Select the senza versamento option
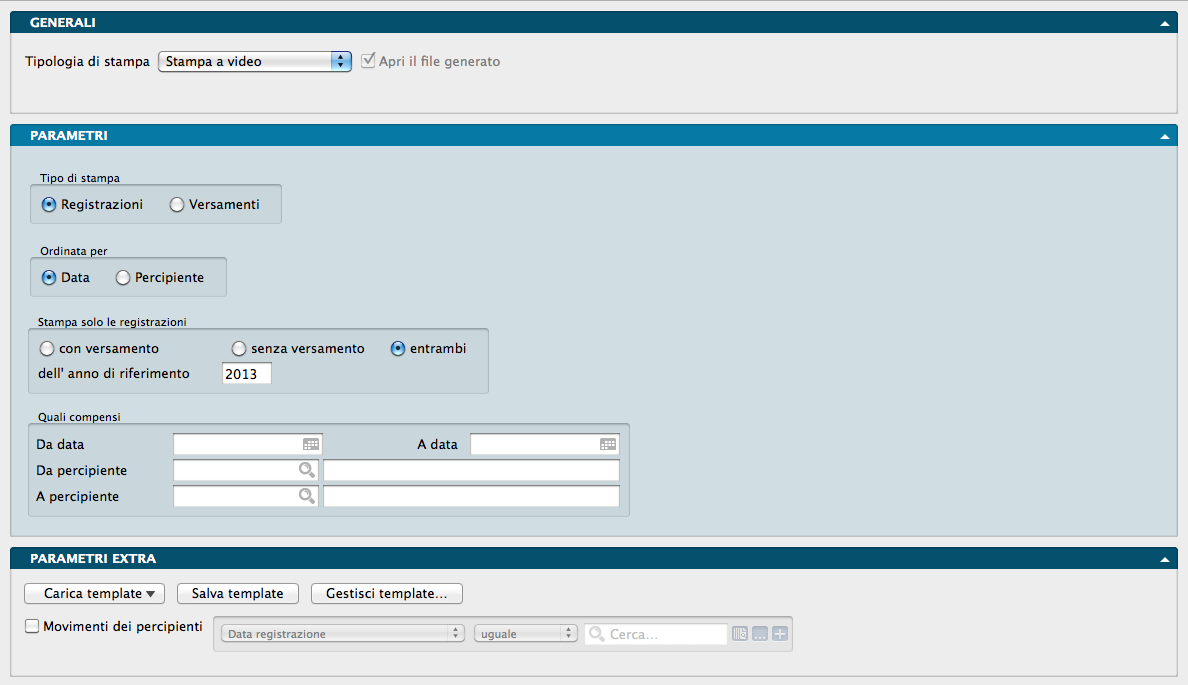 [239, 349]
